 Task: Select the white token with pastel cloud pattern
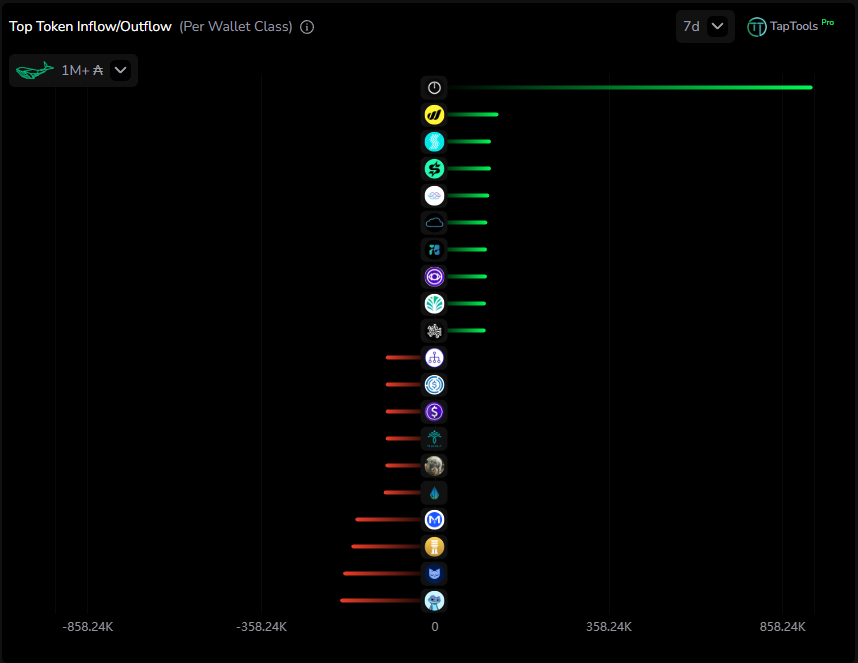[x=434, y=196]
